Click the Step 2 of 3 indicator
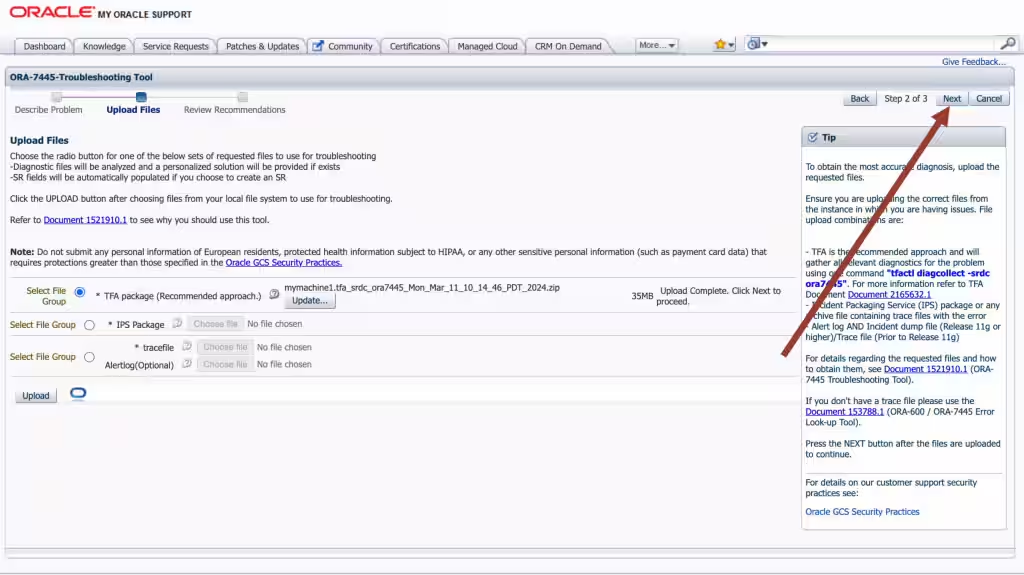 (906, 99)
